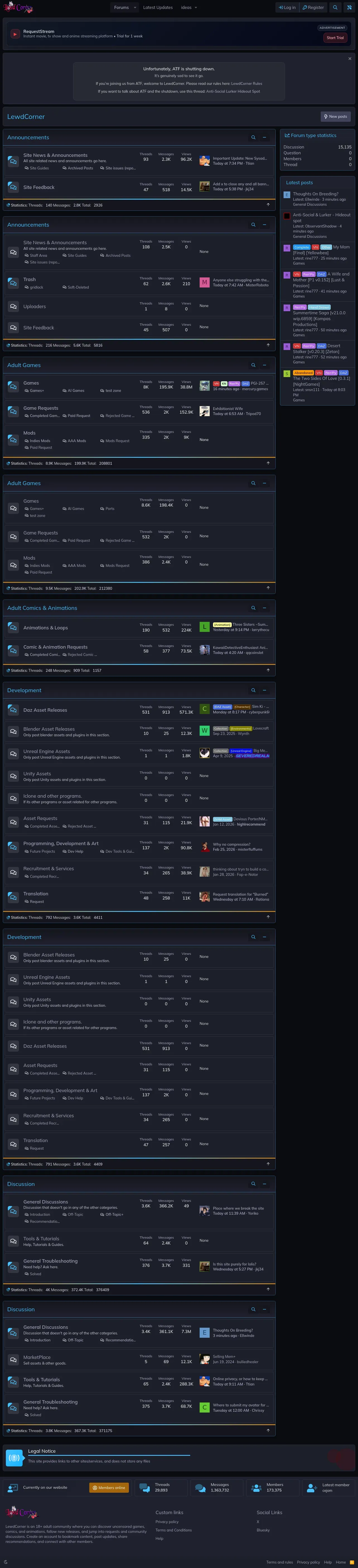The width and height of the screenshot is (358, 1568).
Task: Click the Completed tag on My Mom post
Action: pos(301,247)
